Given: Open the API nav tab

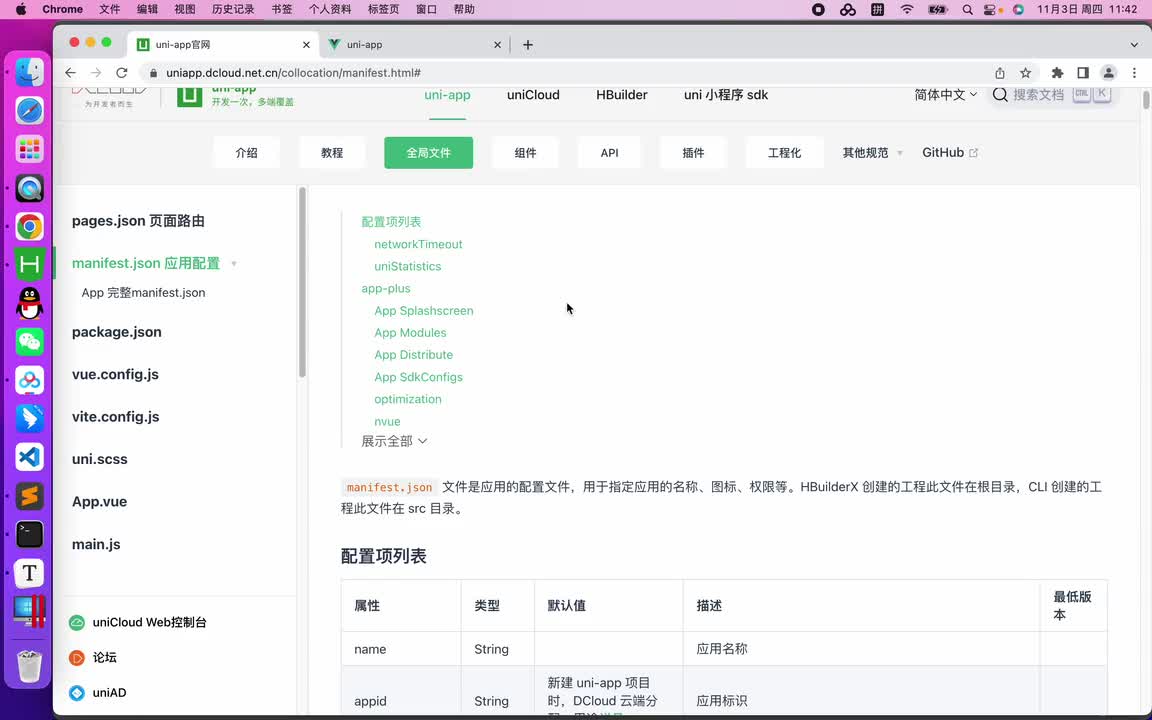Looking at the screenshot, I should click(609, 153).
